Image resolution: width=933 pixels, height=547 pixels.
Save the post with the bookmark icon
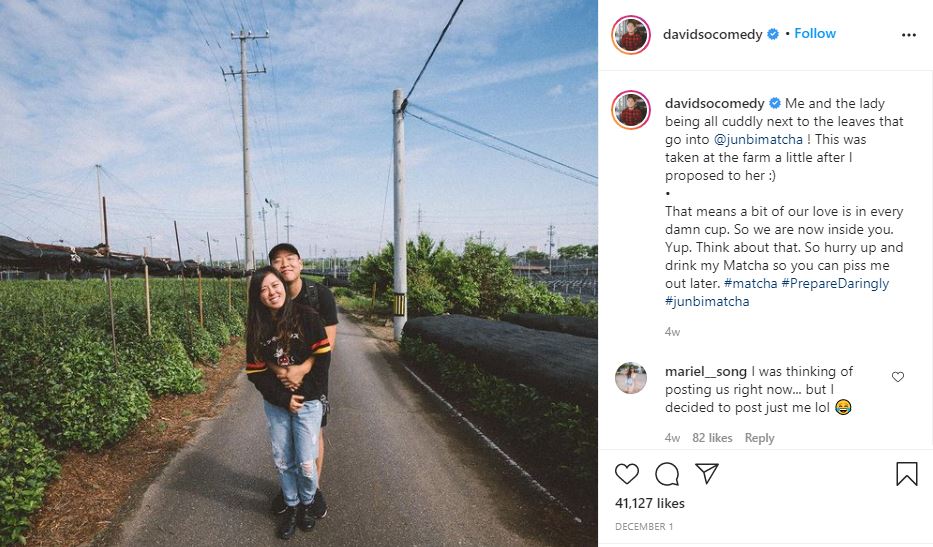[x=906, y=473]
